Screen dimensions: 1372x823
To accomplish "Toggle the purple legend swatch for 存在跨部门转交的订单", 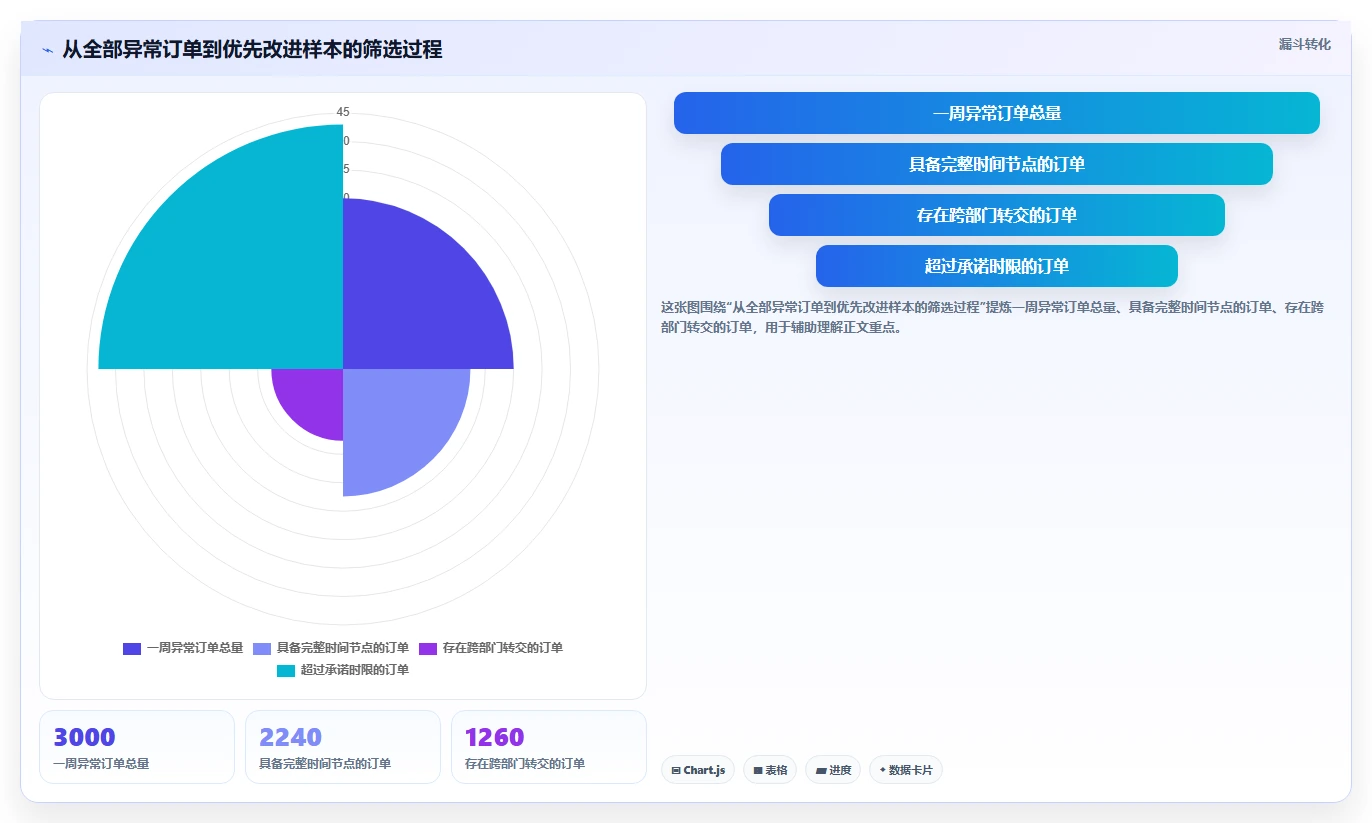I will [428, 648].
